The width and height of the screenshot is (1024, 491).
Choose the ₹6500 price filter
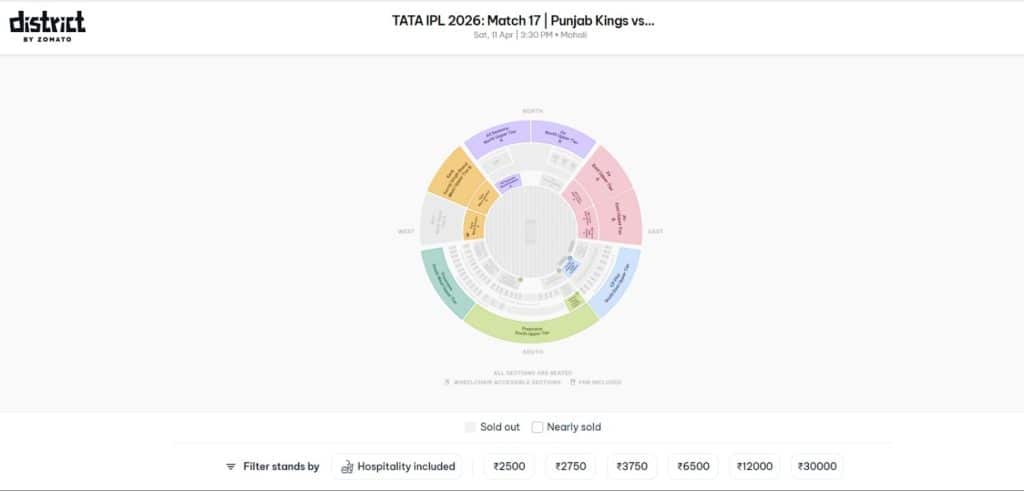[x=693, y=467]
